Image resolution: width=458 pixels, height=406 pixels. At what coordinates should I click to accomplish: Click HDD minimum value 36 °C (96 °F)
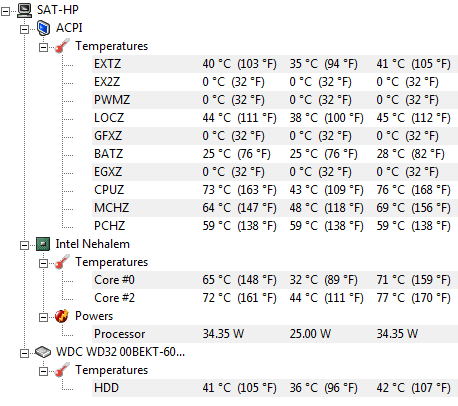click(x=323, y=388)
